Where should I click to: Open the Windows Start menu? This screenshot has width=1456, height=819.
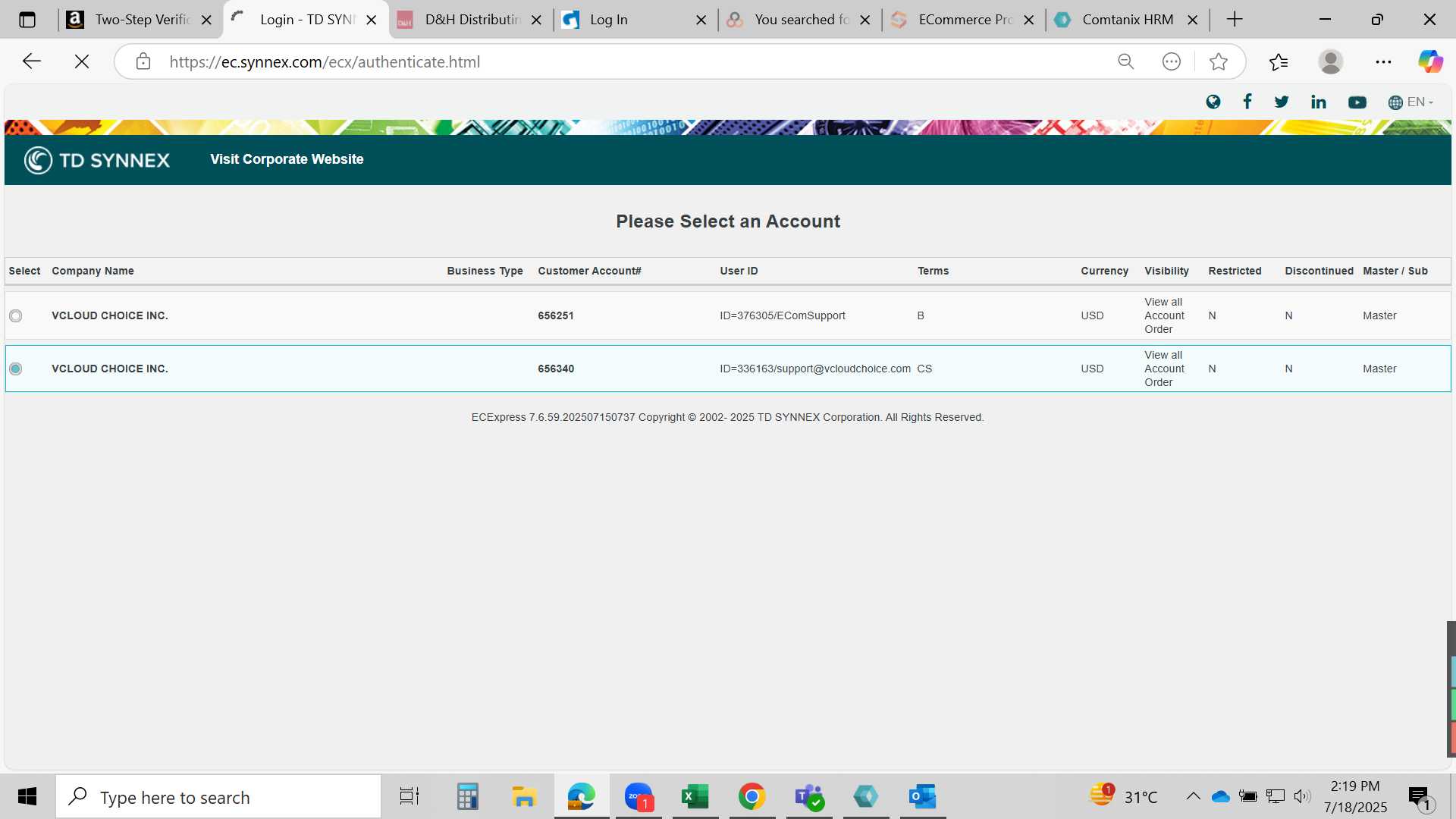27,796
